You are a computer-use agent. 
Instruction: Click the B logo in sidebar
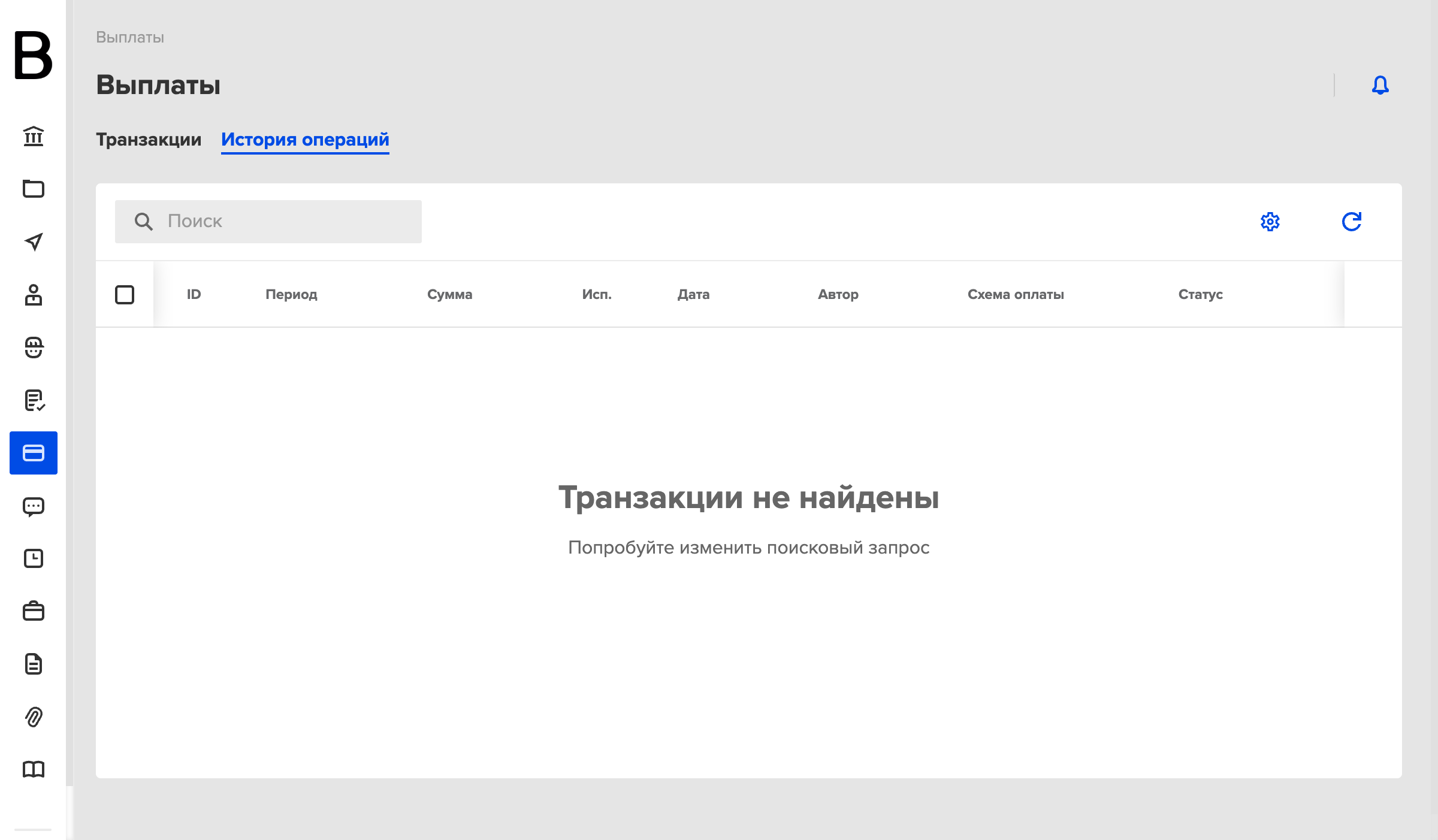tap(34, 55)
